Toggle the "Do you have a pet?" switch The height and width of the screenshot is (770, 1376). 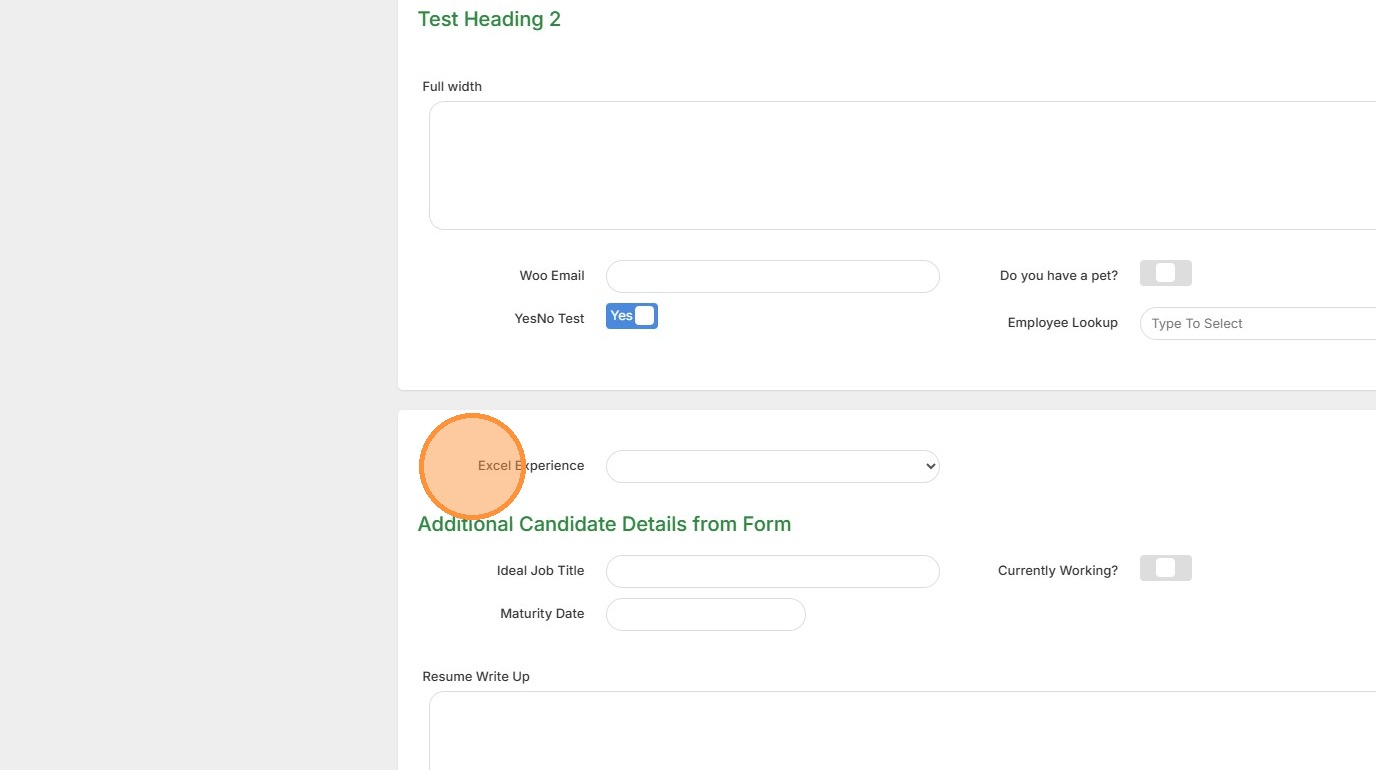[1165, 273]
